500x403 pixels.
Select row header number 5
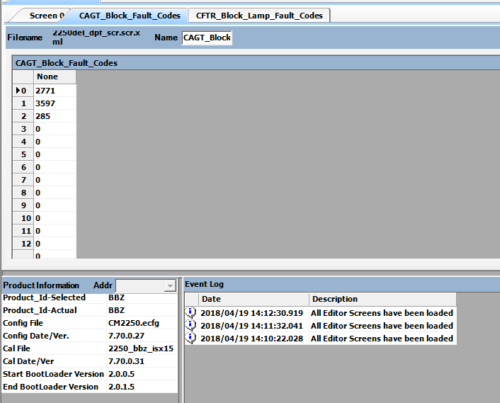pos(23,154)
